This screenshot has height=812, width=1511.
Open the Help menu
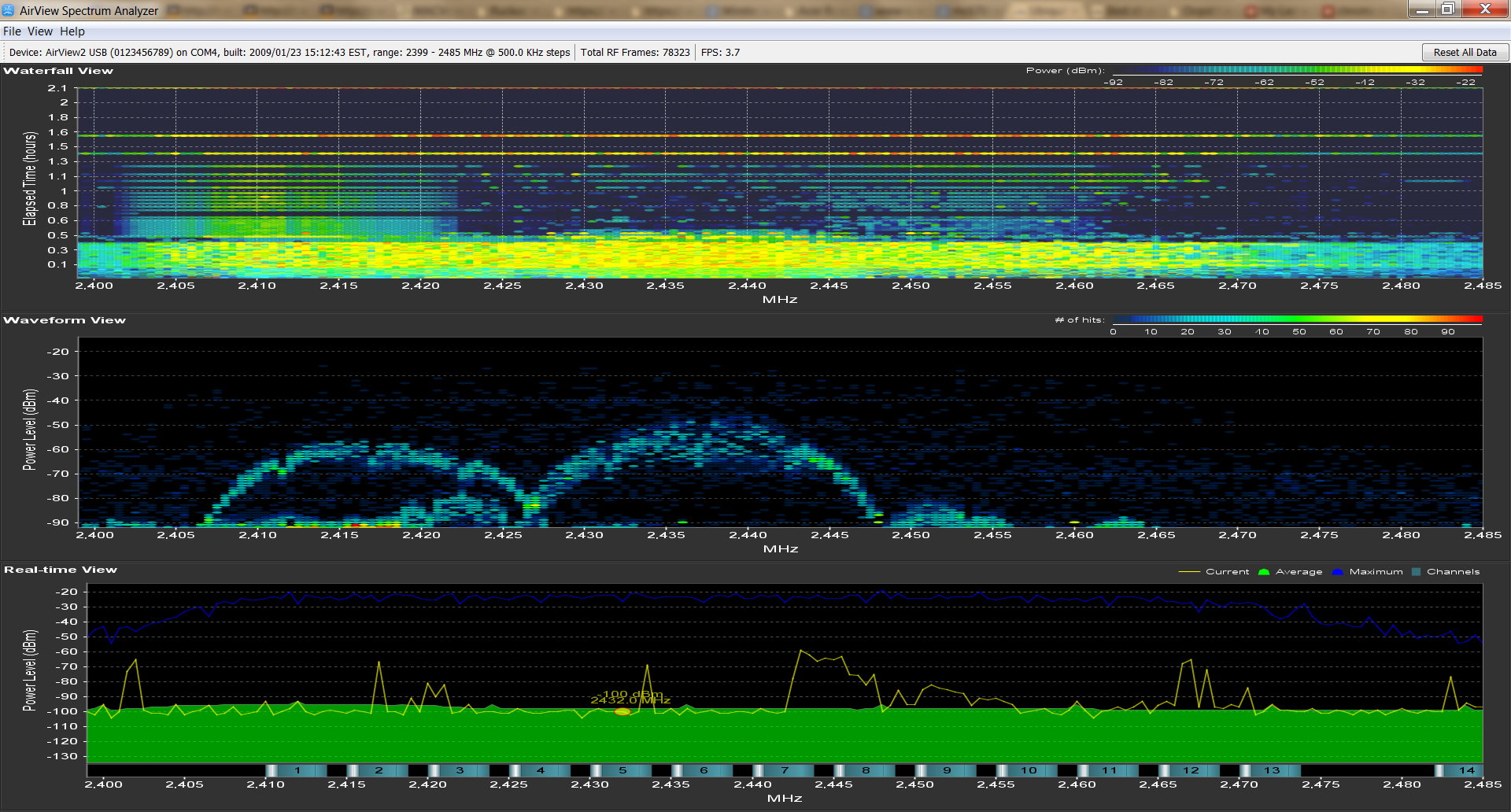[x=72, y=31]
